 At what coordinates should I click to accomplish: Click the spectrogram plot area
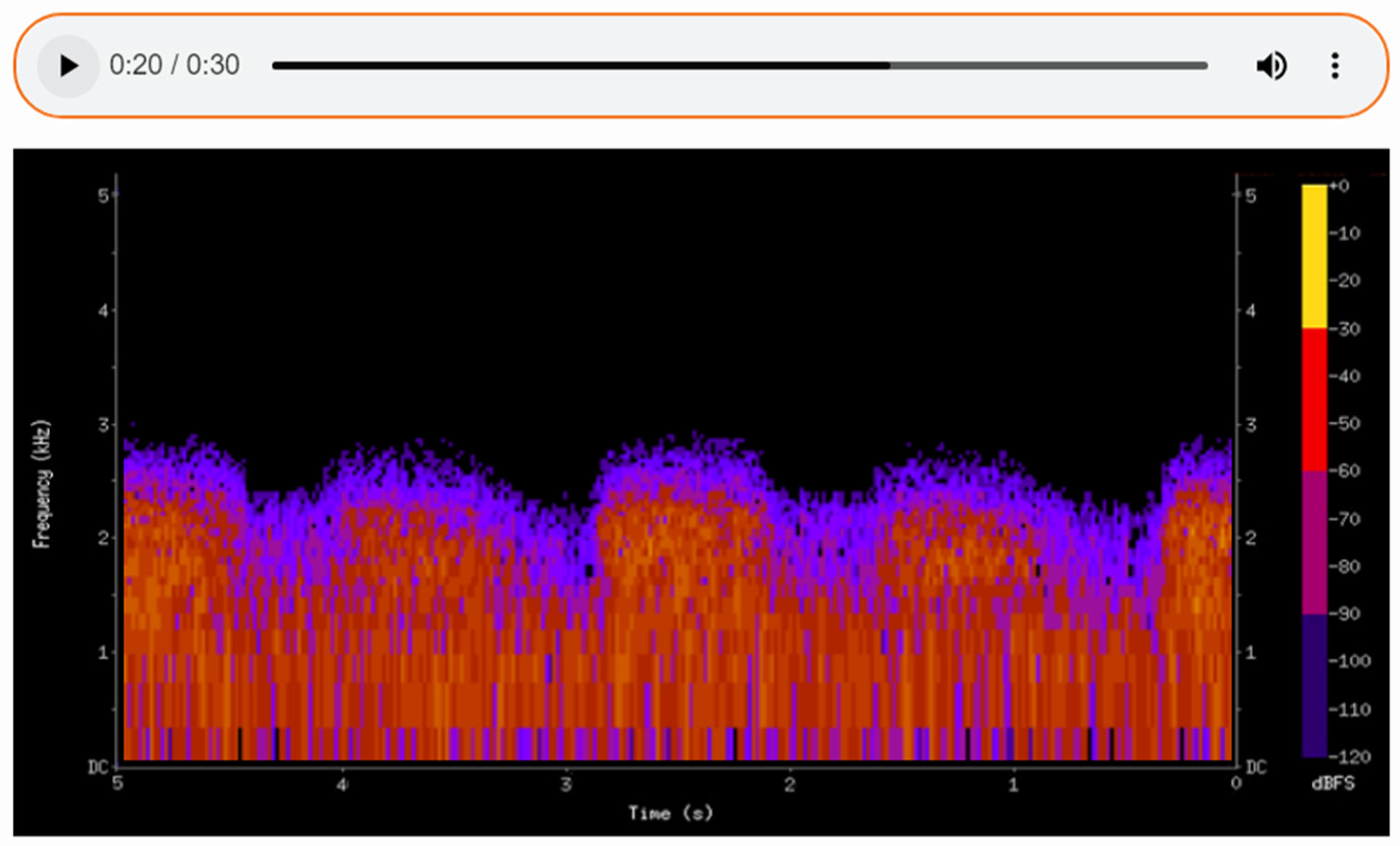(676, 569)
